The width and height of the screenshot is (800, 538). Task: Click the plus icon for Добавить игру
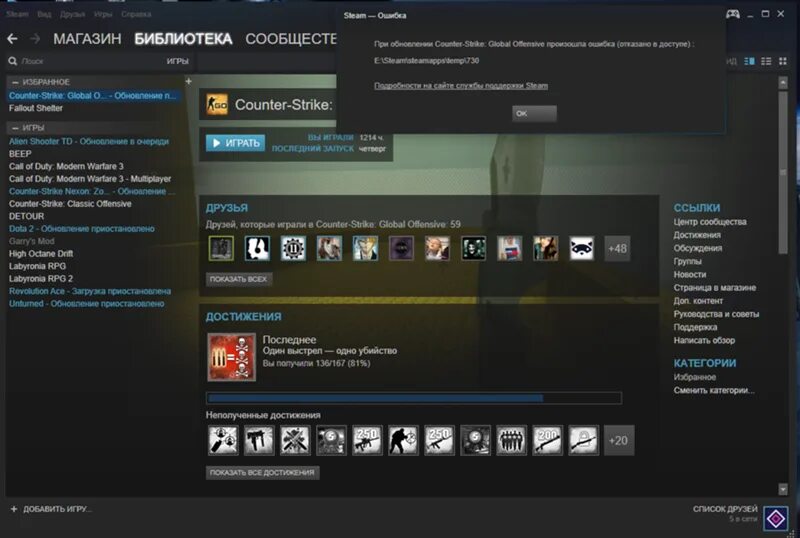tap(14, 509)
